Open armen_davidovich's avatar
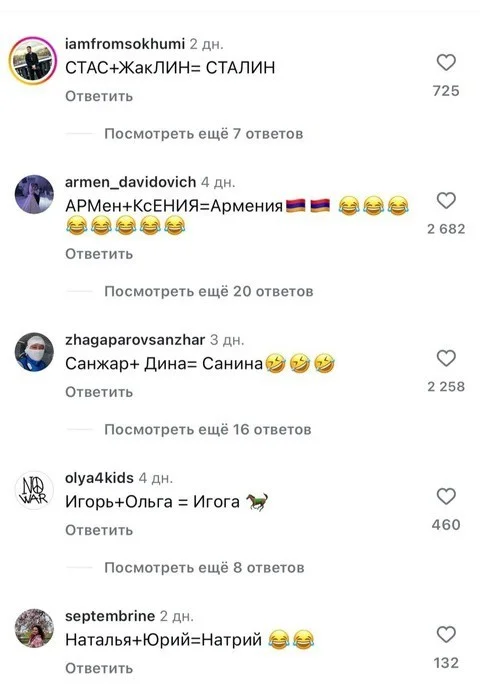Image resolution: width=480 pixels, height=686 pixels. pyautogui.click(x=34, y=194)
